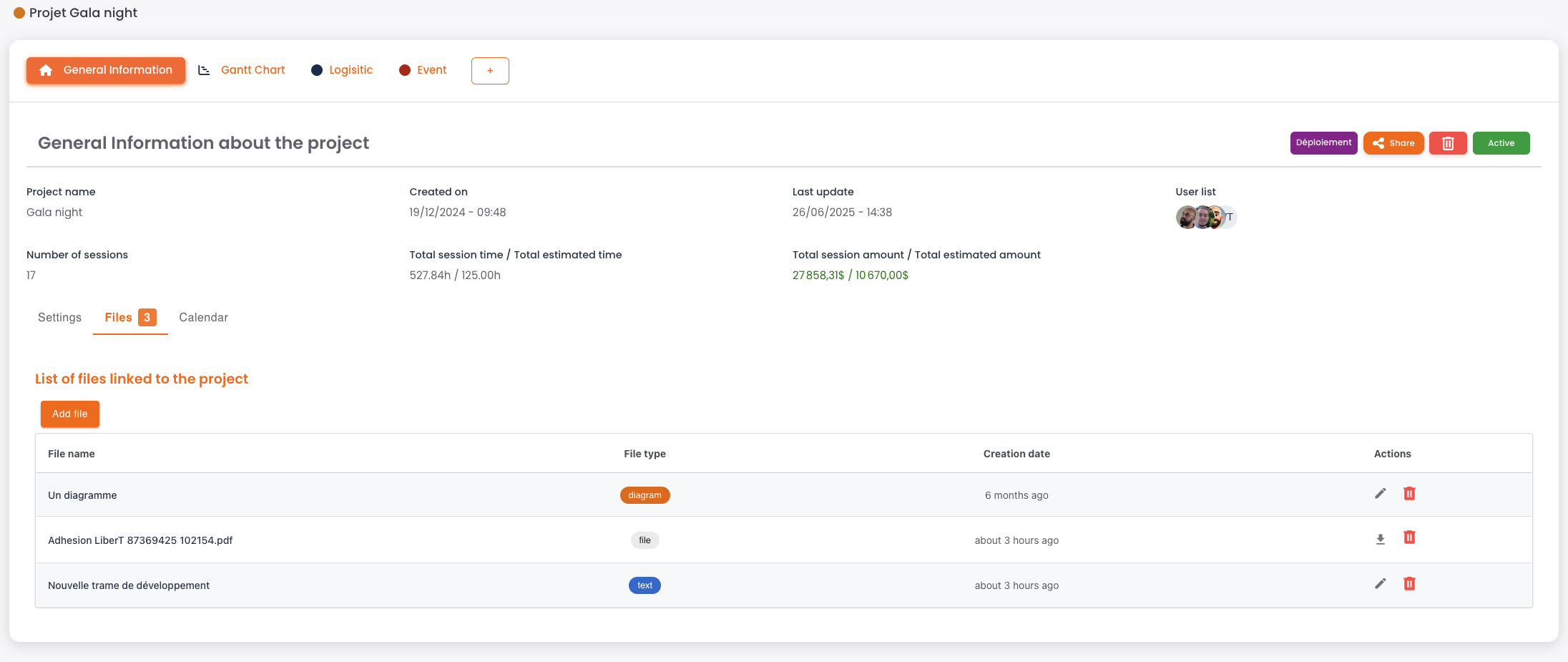Download the Adhesion LiberT pdf file
The image size is (1568, 662).
click(x=1380, y=539)
